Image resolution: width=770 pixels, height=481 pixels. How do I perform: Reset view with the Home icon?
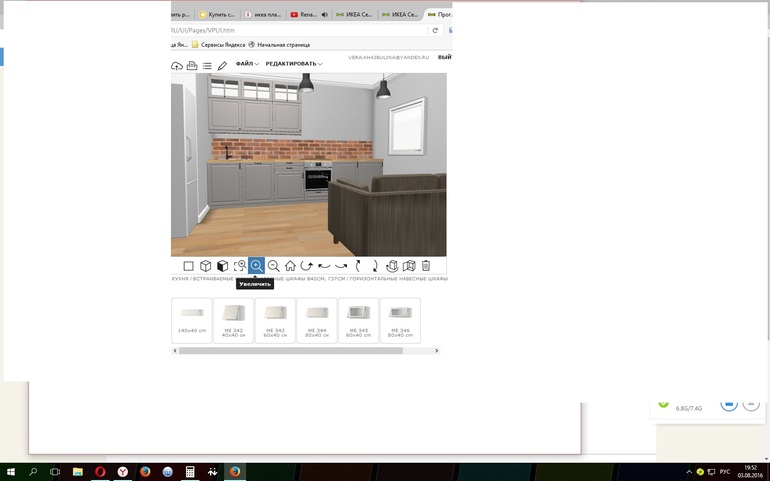click(290, 266)
